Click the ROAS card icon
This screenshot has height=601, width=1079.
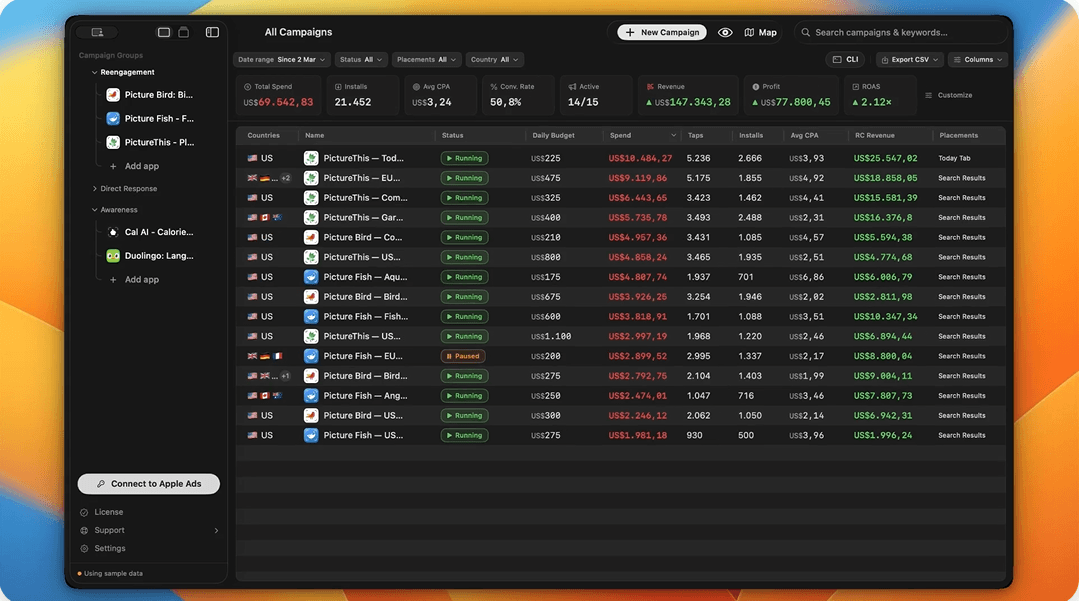click(855, 87)
